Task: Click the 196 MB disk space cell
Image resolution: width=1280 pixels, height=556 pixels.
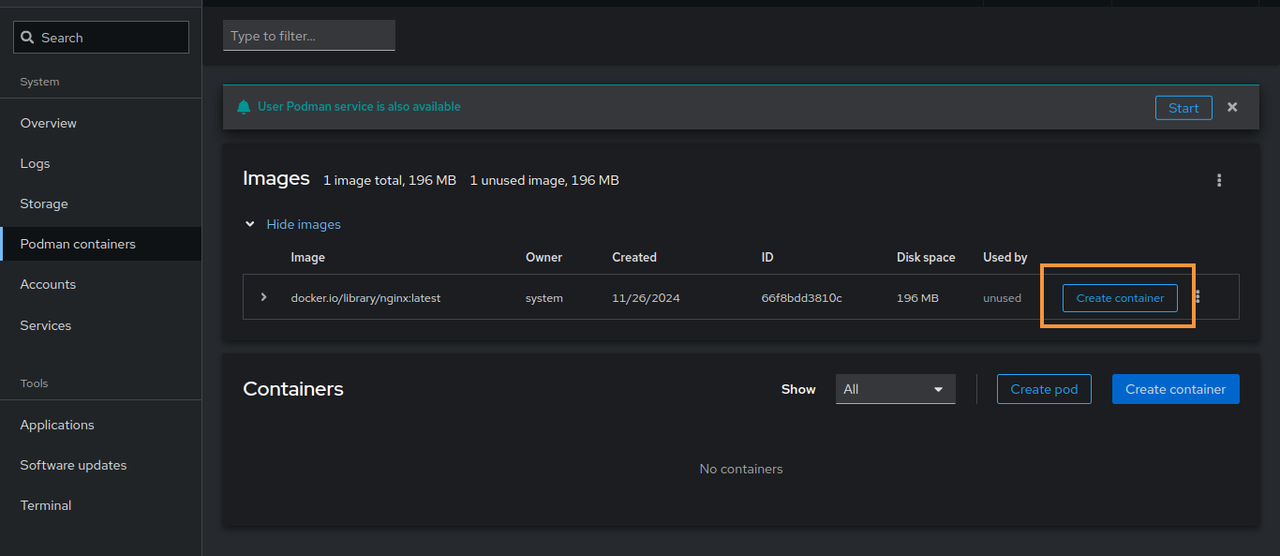Action: point(918,298)
